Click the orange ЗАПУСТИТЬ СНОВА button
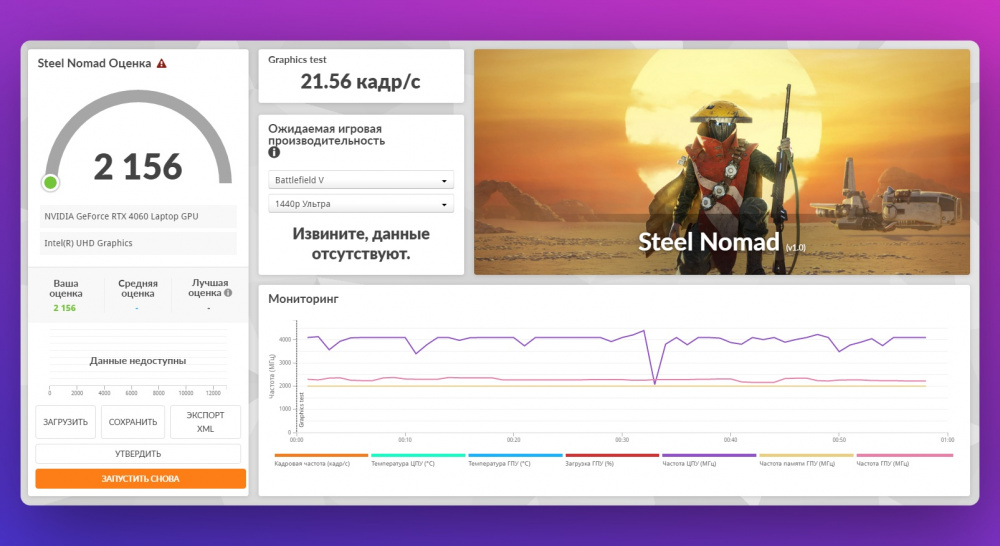Viewport: 1000px width, 546px height. click(x=140, y=478)
